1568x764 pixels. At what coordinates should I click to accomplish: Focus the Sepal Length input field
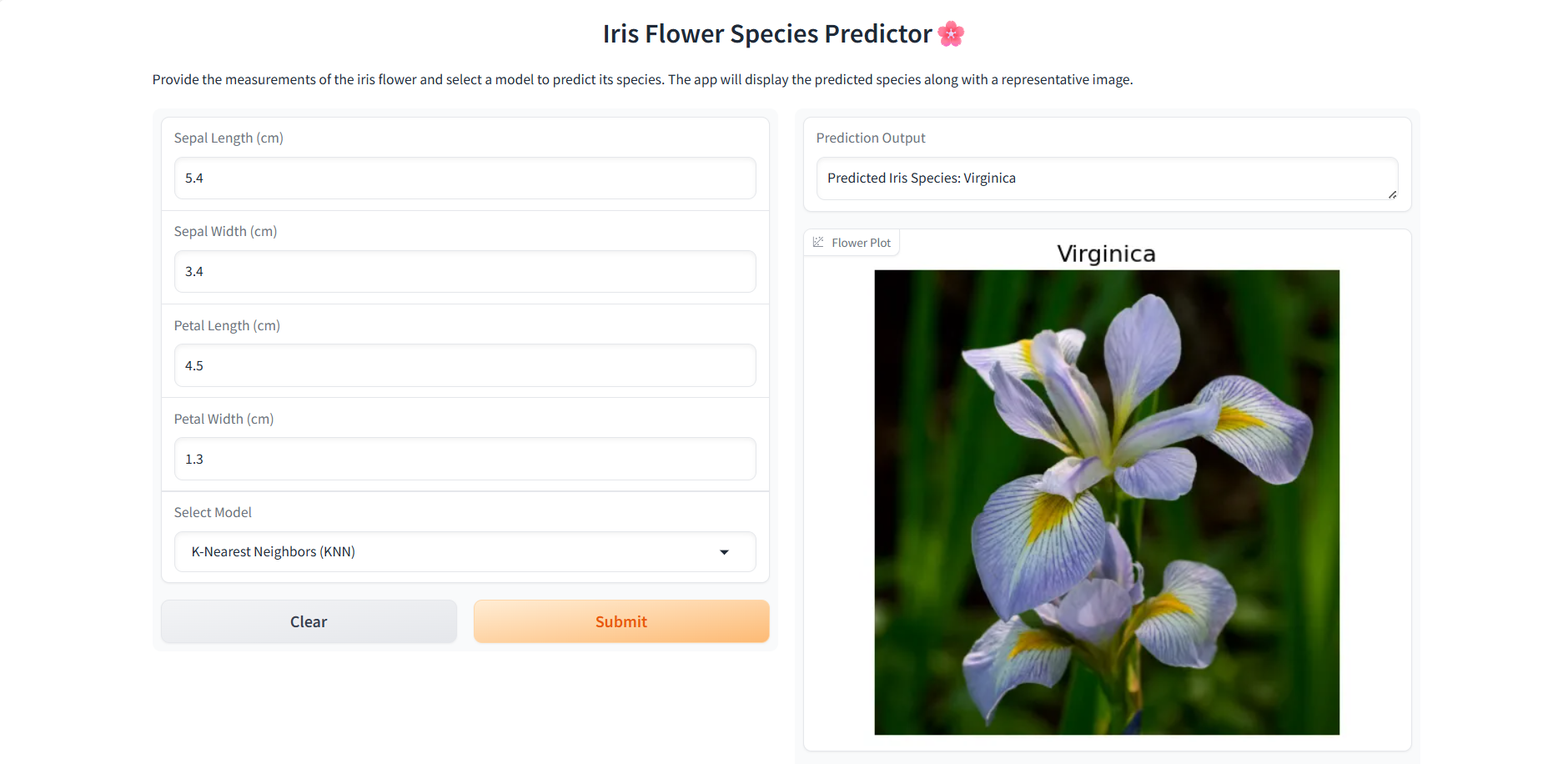coord(465,178)
